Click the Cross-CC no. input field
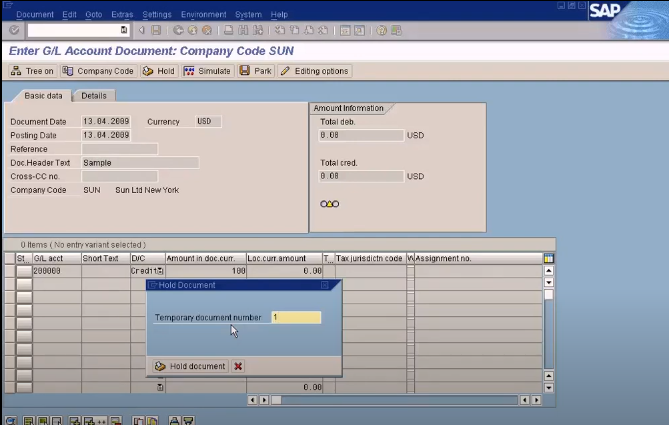The height and width of the screenshot is (425, 669). point(119,176)
